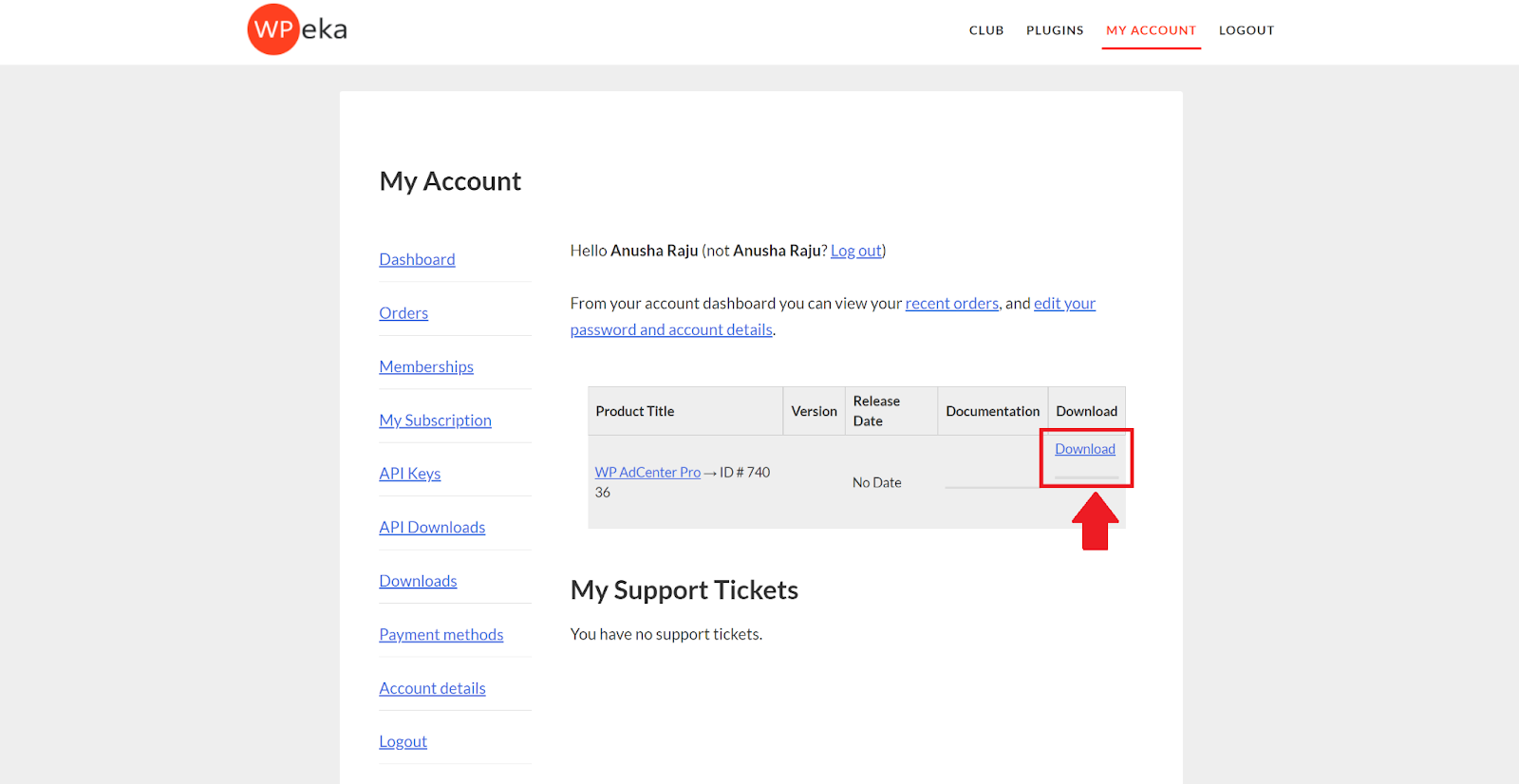Click the WPeka logo icon

point(273,29)
